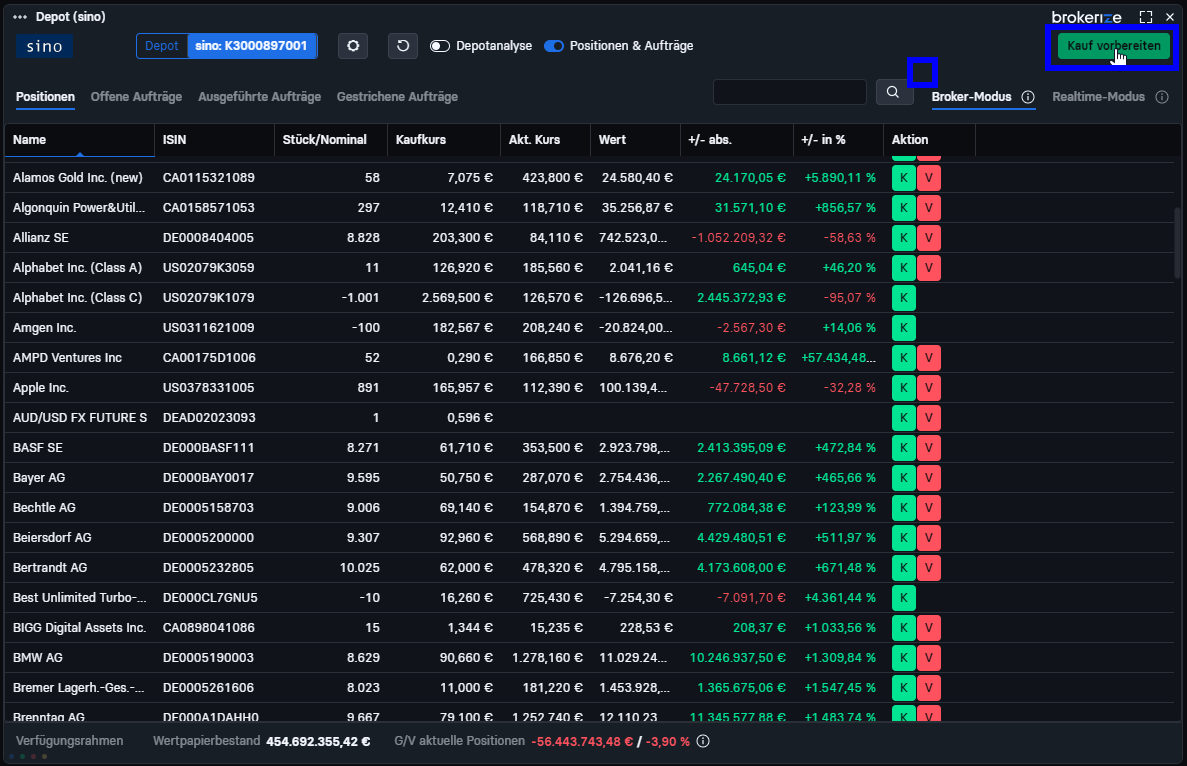Click the Bayer AG position name
This screenshot has height=766, width=1187.
tap(39, 478)
